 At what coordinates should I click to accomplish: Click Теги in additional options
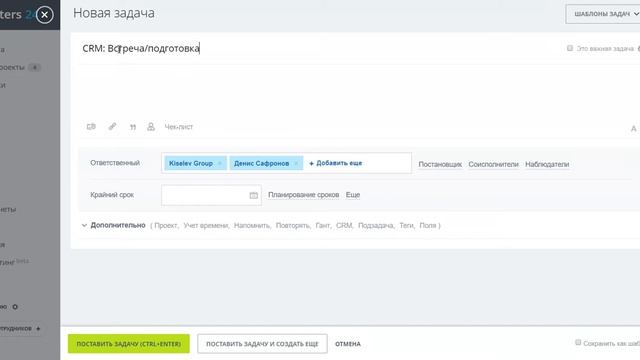(406, 225)
